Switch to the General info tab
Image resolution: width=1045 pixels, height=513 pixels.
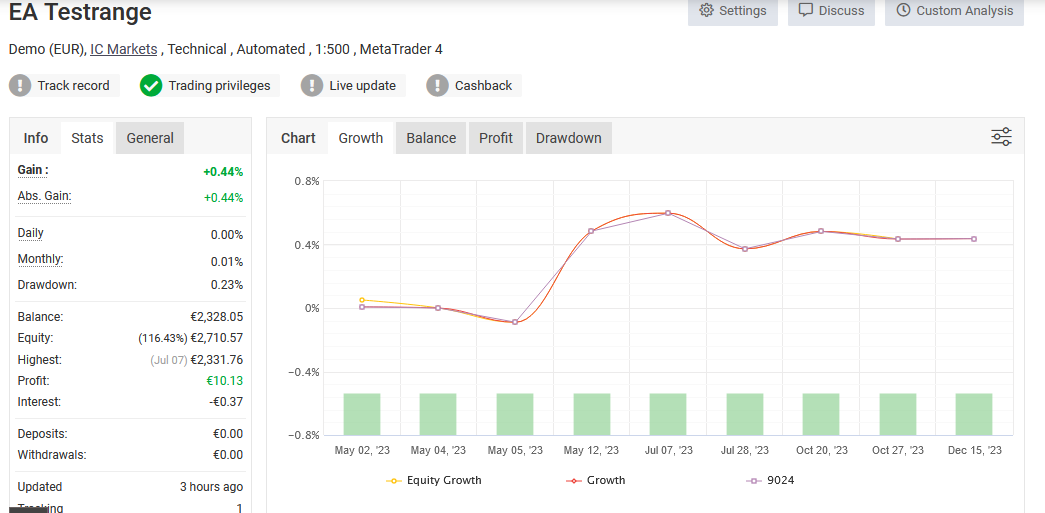point(150,138)
